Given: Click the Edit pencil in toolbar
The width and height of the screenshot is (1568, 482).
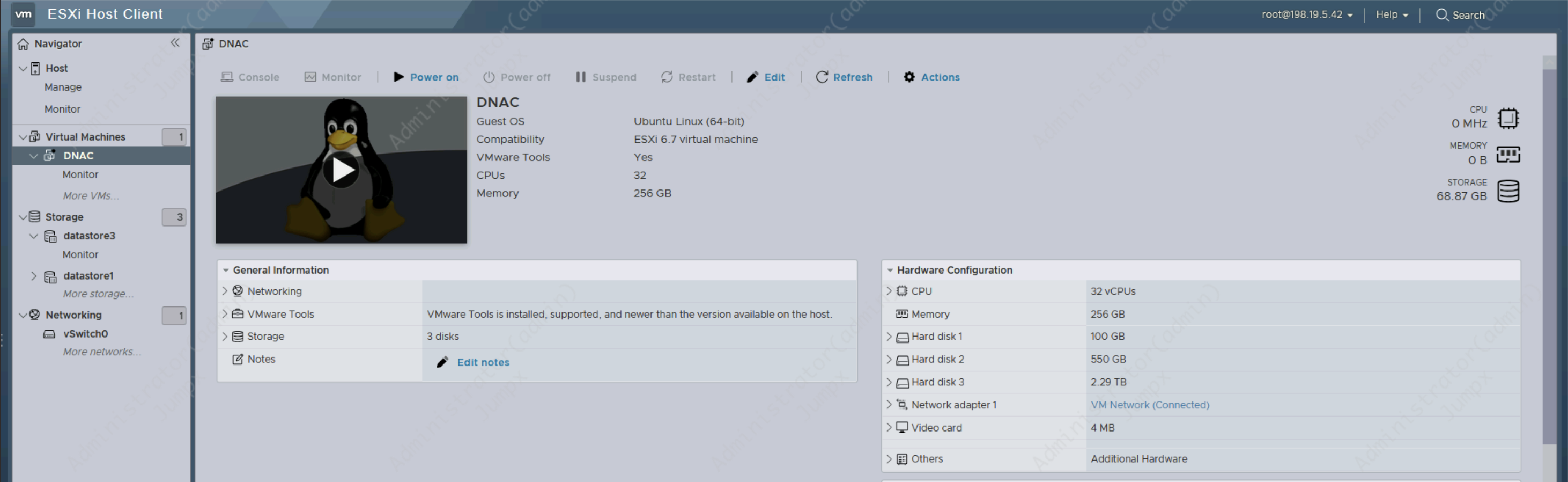Looking at the screenshot, I should click(x=752, y=77).
